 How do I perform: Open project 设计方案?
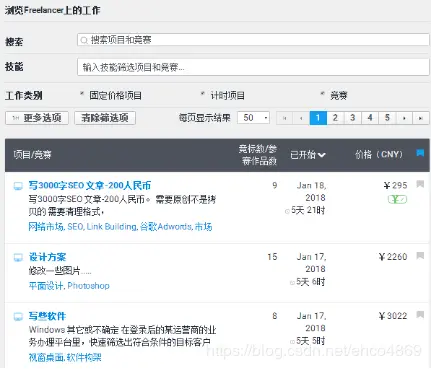point(47,257)
